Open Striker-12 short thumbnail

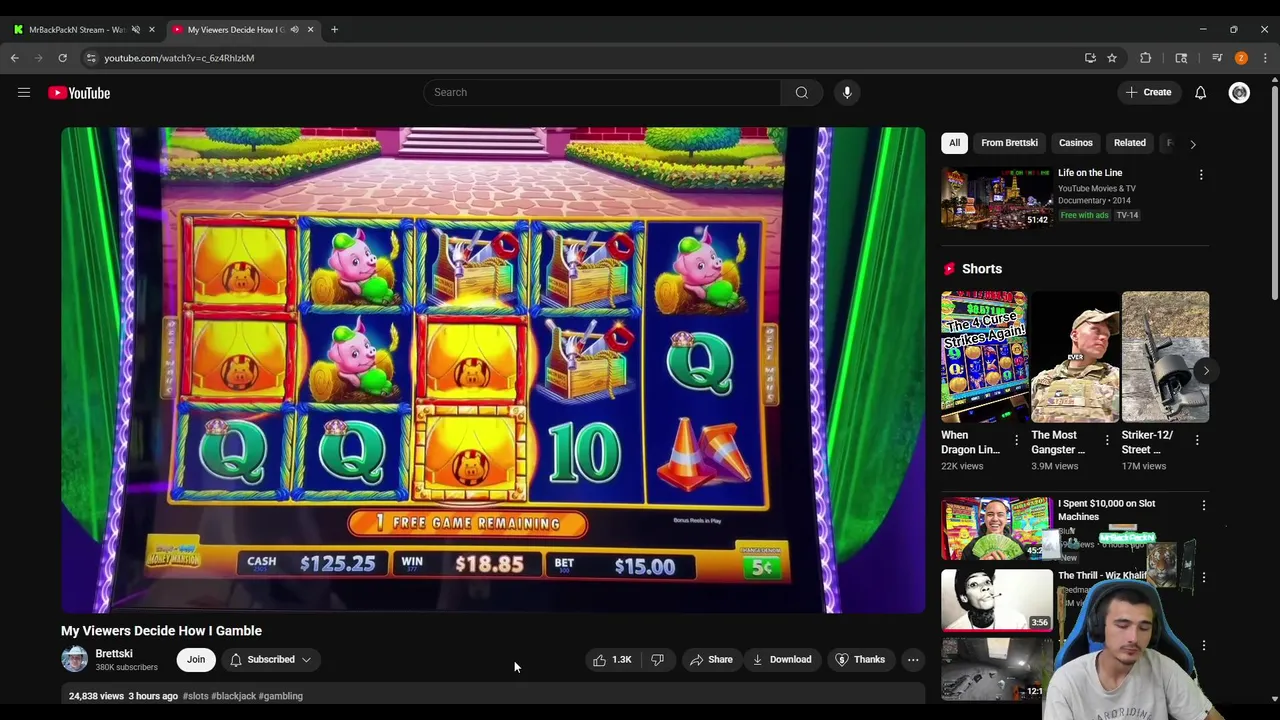click(1165, 357)
